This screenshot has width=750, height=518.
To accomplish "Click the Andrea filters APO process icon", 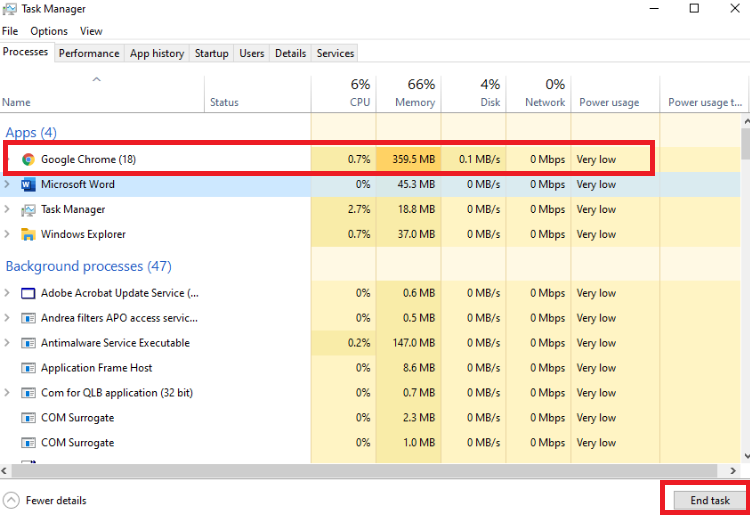I will pyautogui.click(x=28, y=318).
